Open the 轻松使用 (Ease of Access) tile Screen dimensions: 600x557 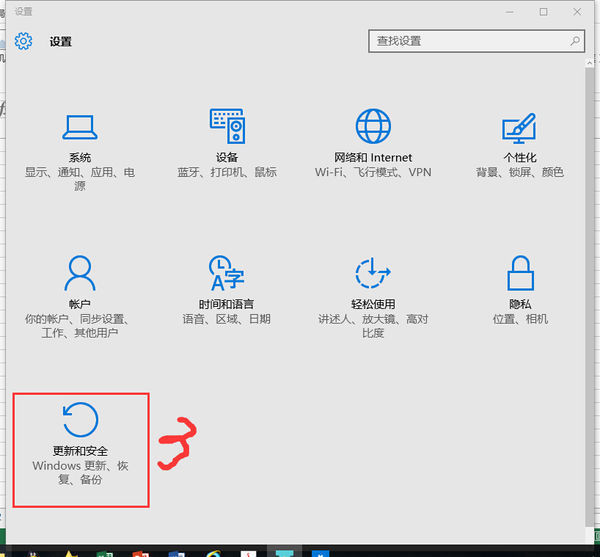click(x=373, y=297)
